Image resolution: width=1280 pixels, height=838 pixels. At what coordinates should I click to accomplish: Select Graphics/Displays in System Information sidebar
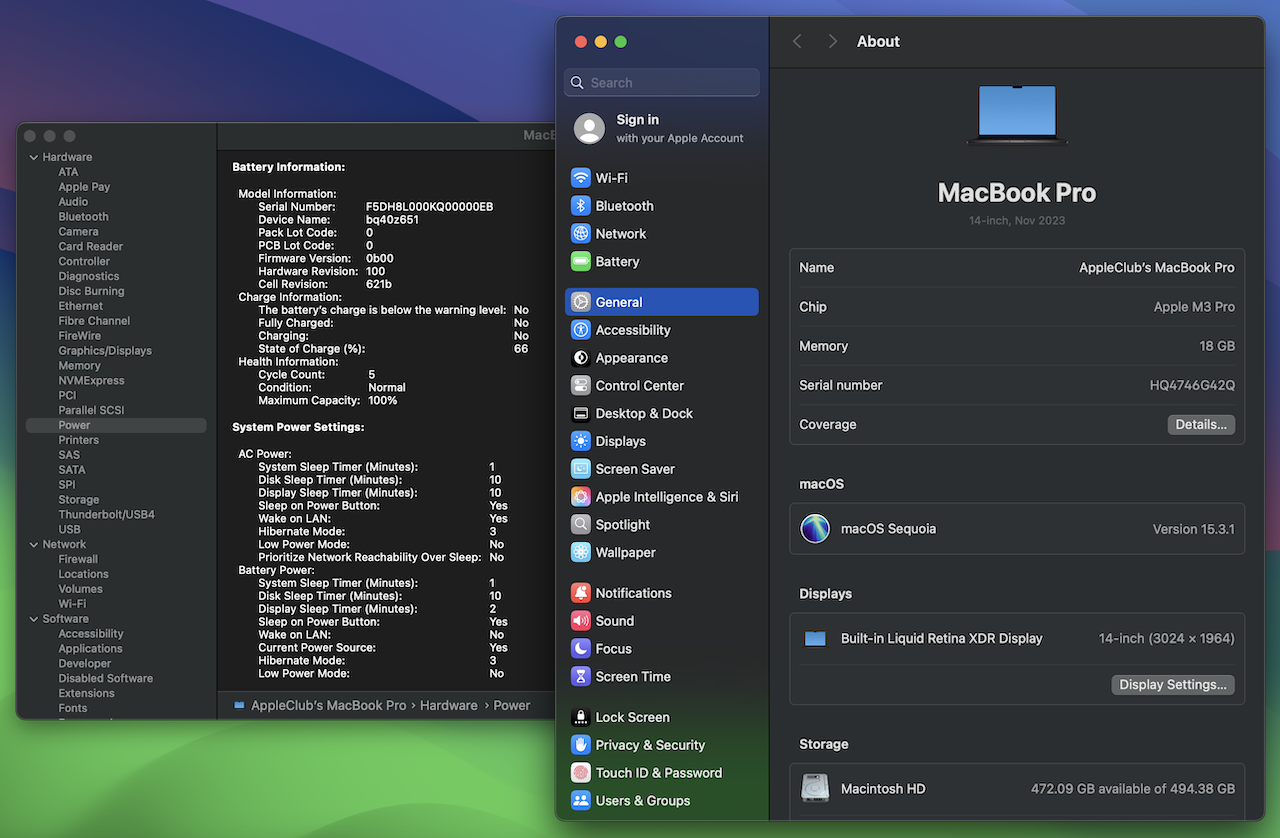pos(105,351)
